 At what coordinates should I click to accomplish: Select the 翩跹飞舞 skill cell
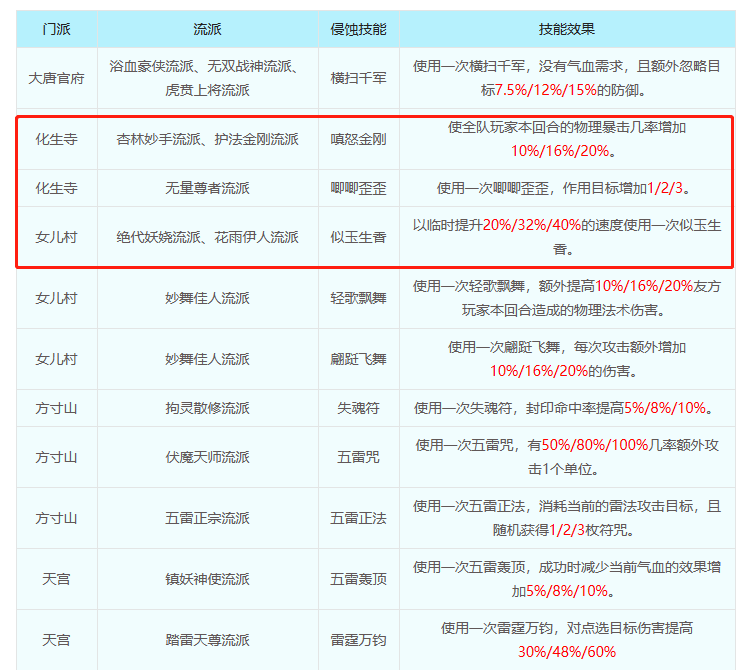[x=359, y=359]
